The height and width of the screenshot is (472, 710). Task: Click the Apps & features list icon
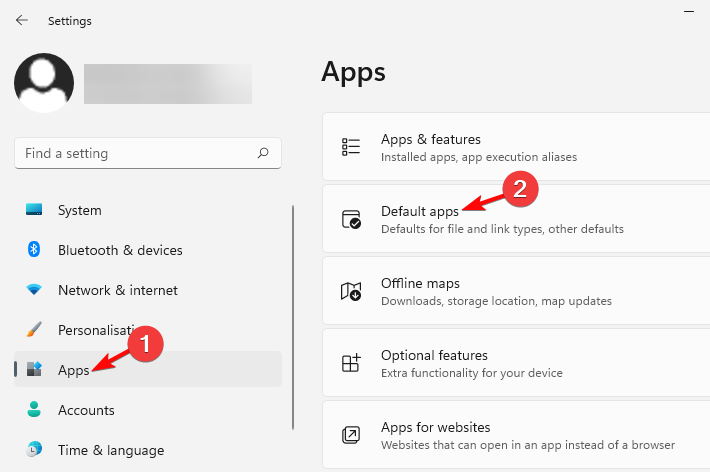(351, 147)
